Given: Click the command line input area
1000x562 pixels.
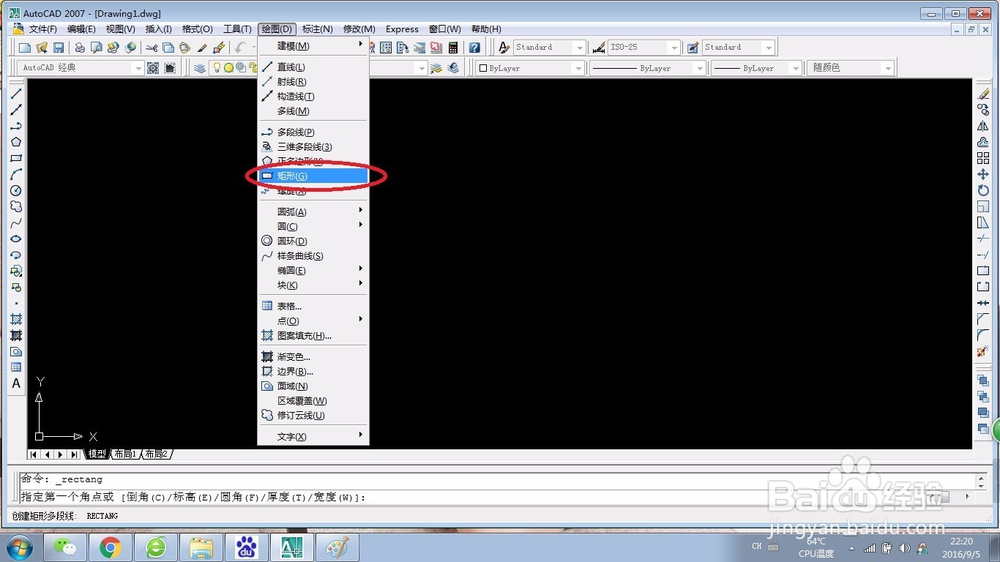Looking at the screenshot, I should click(472, 497).
